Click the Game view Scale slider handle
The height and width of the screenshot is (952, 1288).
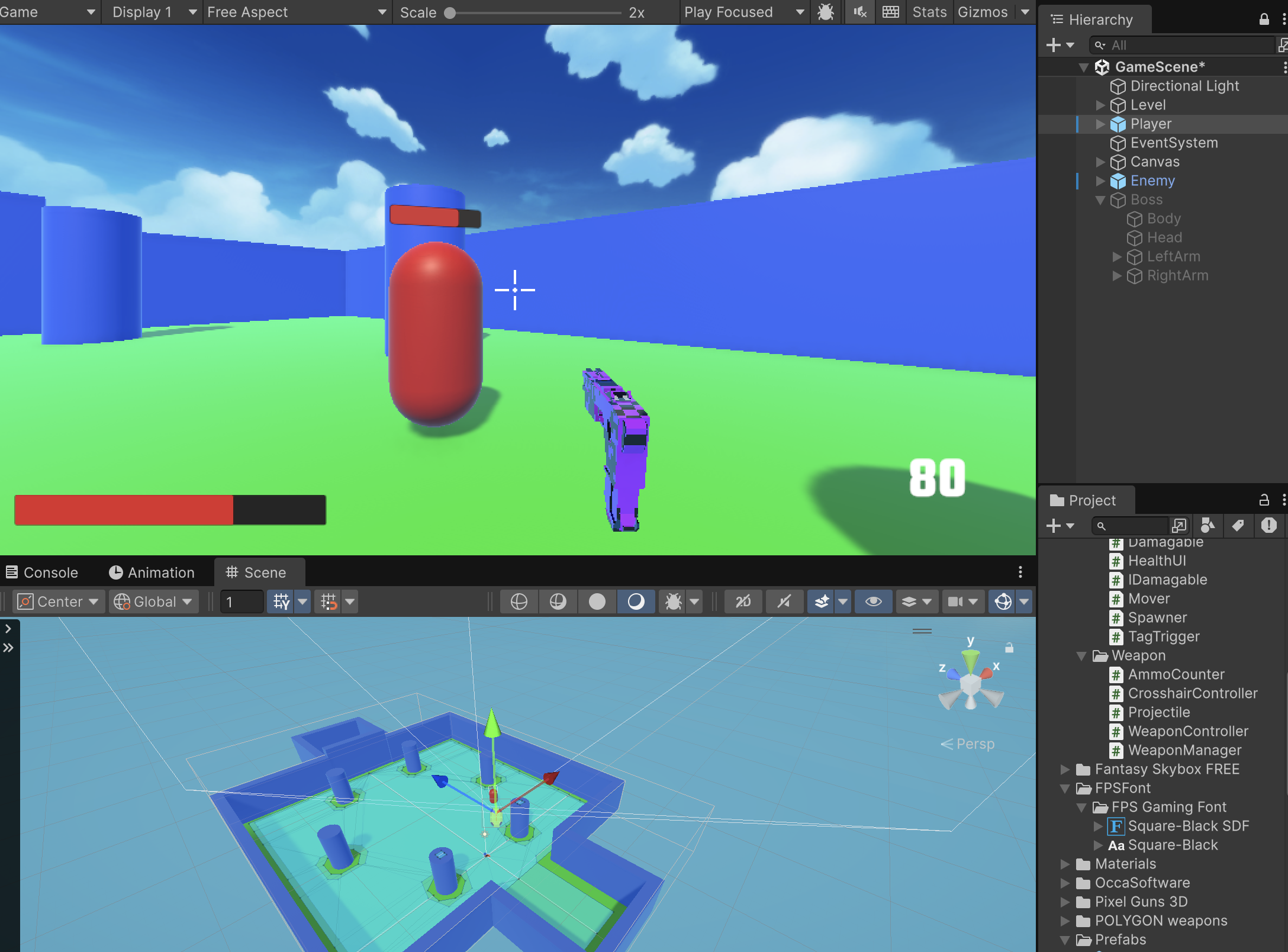tap(450, 12)
